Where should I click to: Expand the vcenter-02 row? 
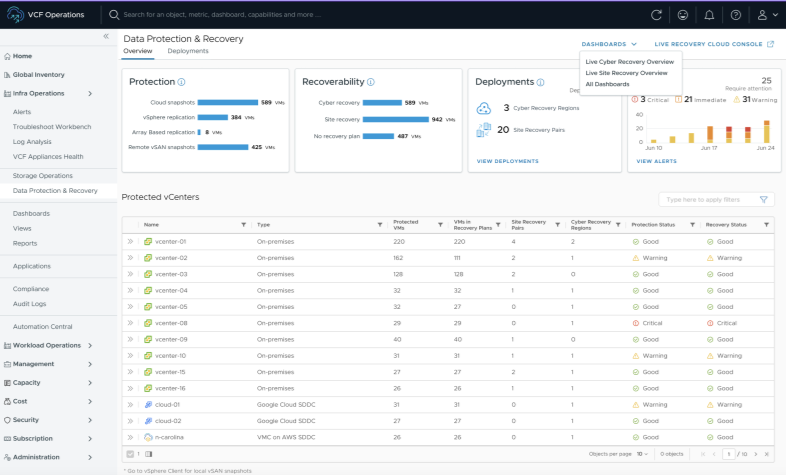click(x=130, y=258)
